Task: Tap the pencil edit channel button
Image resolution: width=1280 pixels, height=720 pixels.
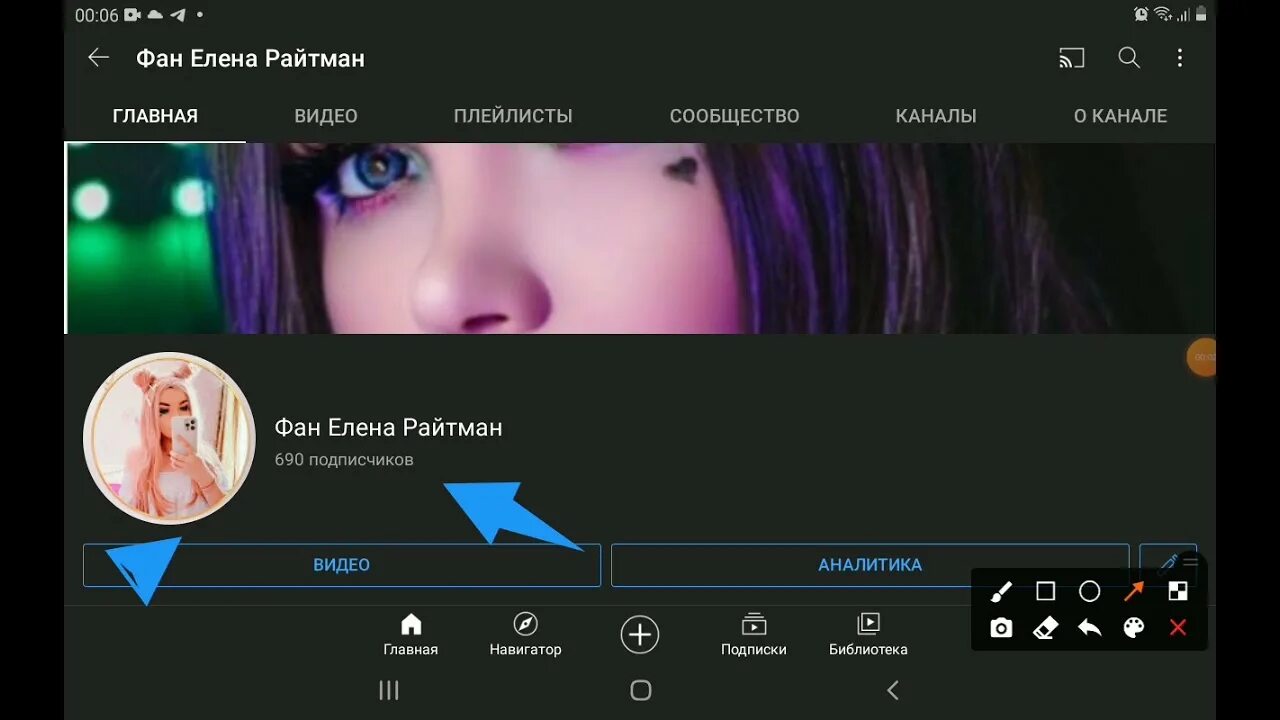Action: pos(1168,563)
